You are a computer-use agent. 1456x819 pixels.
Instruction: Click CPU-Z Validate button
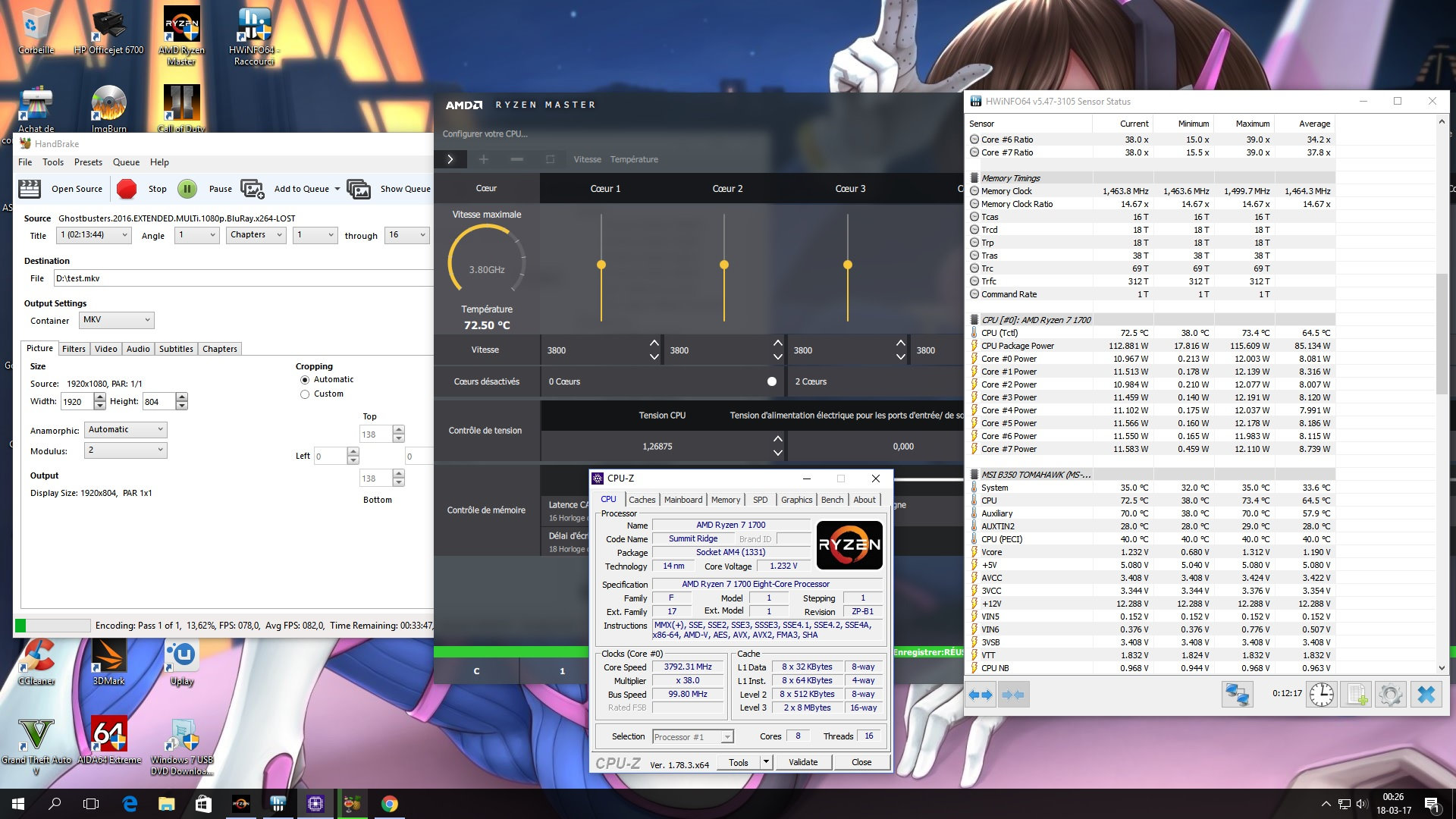point(803,762)
